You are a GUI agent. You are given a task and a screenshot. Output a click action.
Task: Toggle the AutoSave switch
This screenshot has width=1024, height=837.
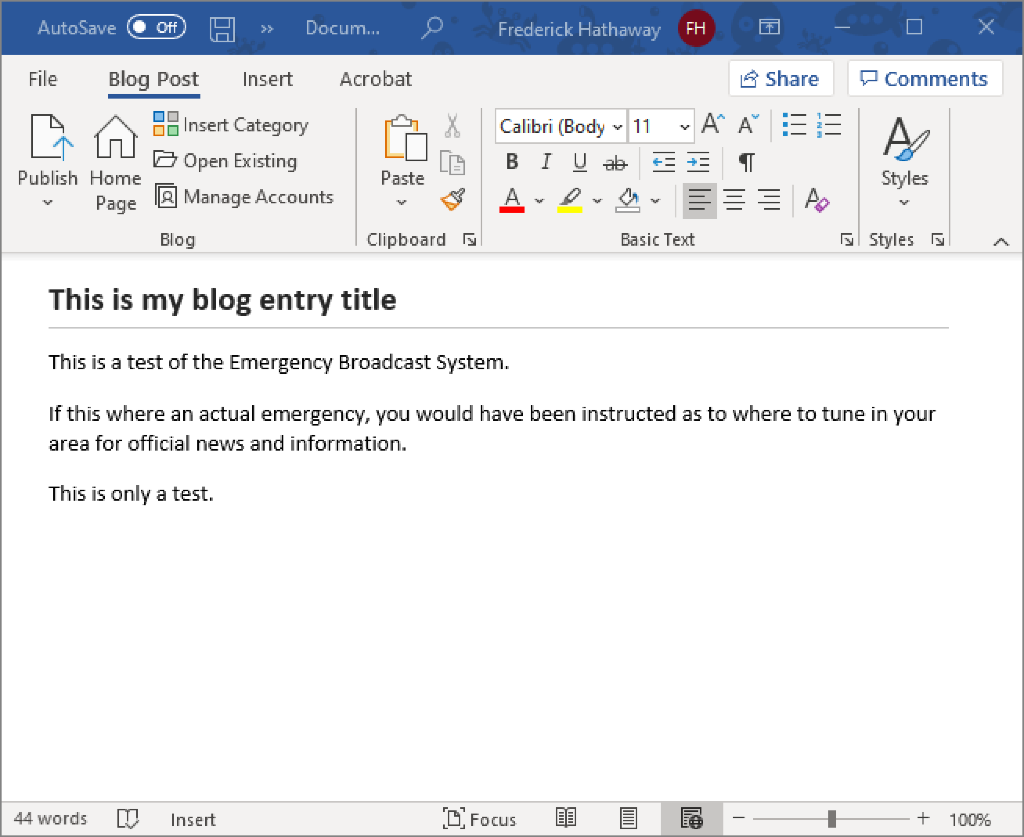click(x=157, y=27)
